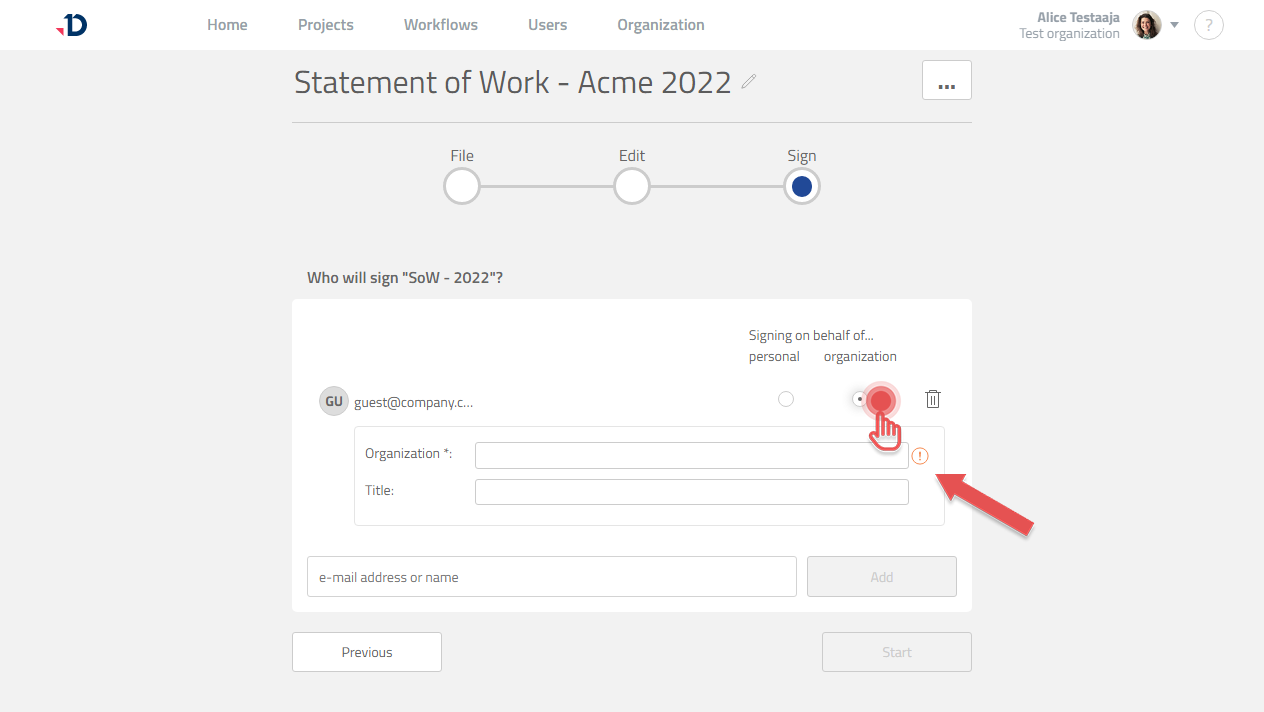Select signing on personal behalf
Screen dimensions: 1264x712
pyautogui.click(x=785, y=398)
